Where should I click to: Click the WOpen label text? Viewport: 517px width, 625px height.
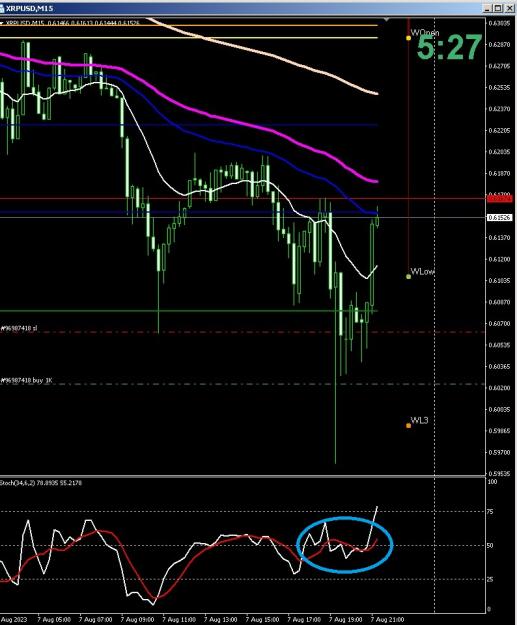point(425,33)
